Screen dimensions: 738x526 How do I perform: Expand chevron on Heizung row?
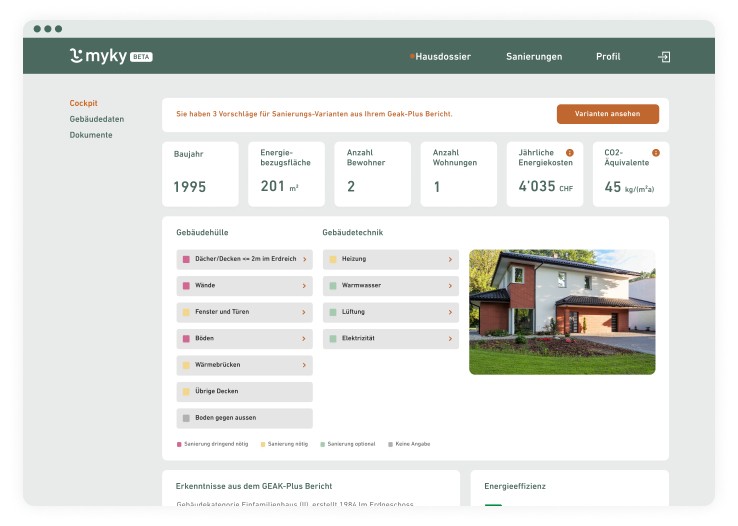point(450,259)
